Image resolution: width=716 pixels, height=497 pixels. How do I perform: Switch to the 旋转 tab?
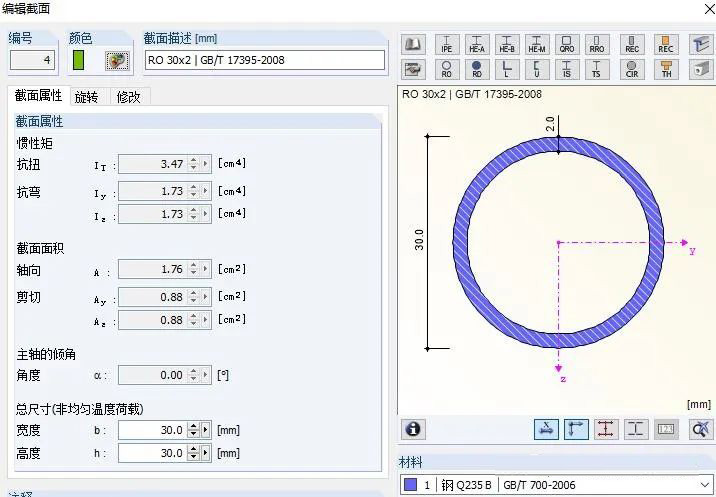[x=87, y=97]
